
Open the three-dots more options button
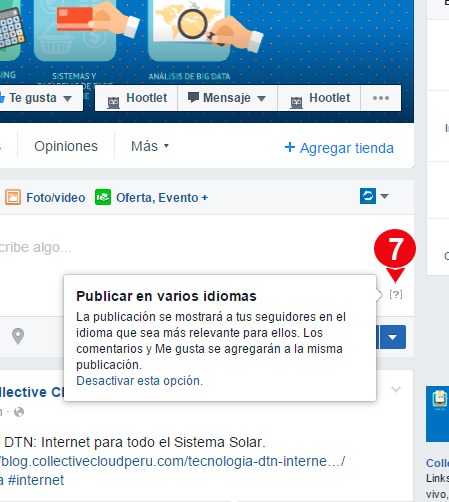tap(381, 98)
